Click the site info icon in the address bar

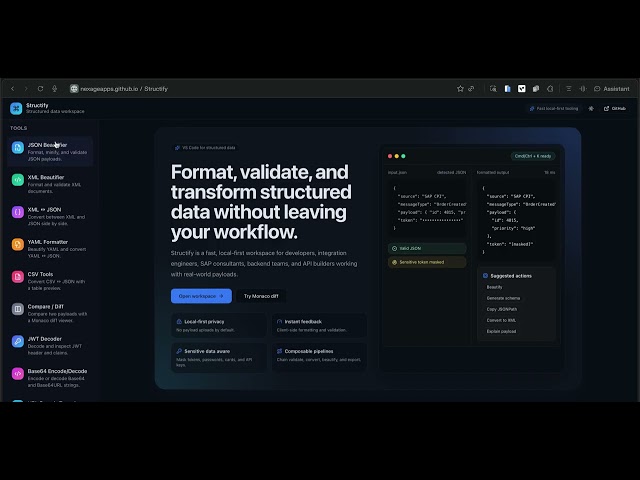coord(74,89)
